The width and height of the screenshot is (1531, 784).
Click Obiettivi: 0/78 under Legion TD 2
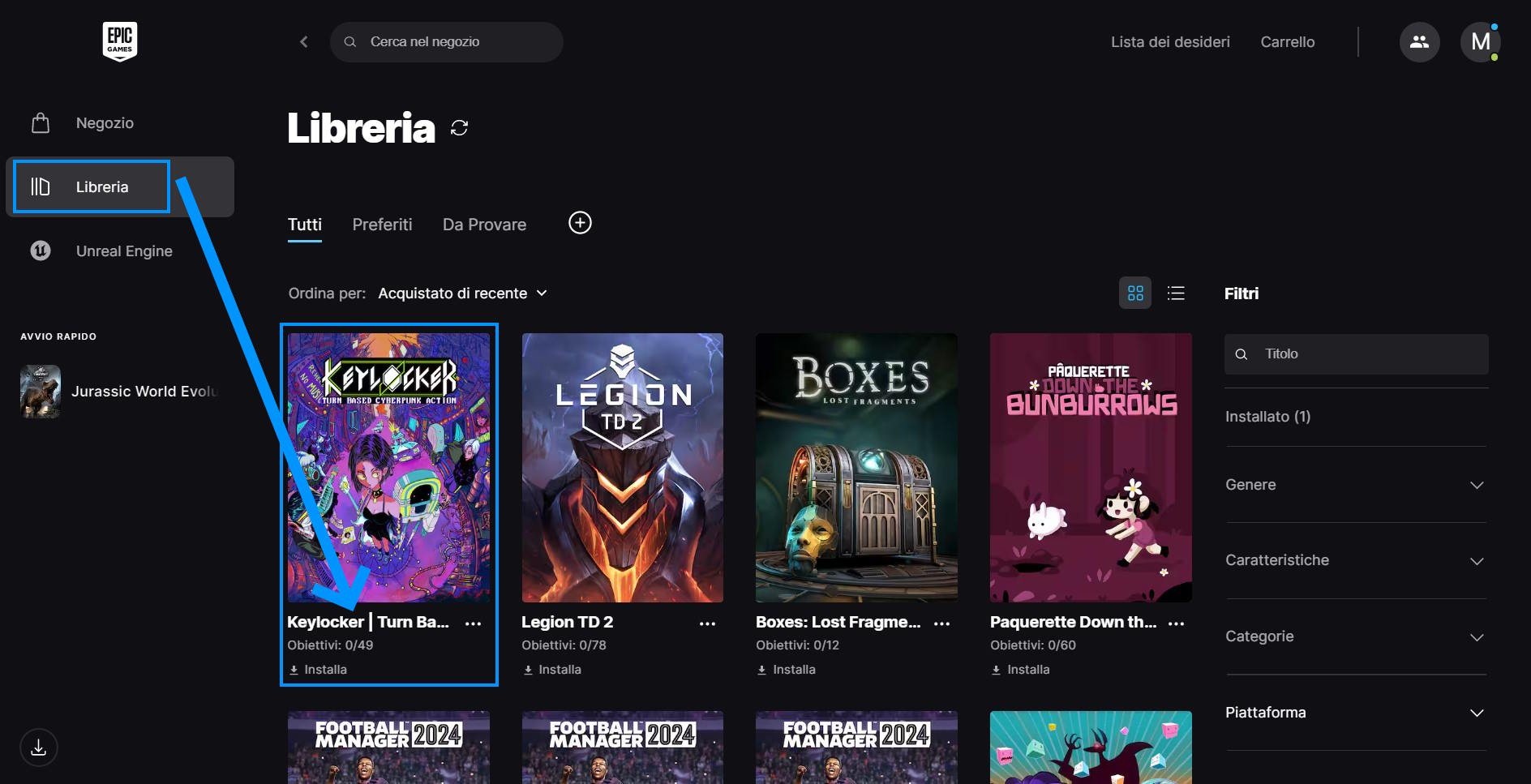coord(564,645)
